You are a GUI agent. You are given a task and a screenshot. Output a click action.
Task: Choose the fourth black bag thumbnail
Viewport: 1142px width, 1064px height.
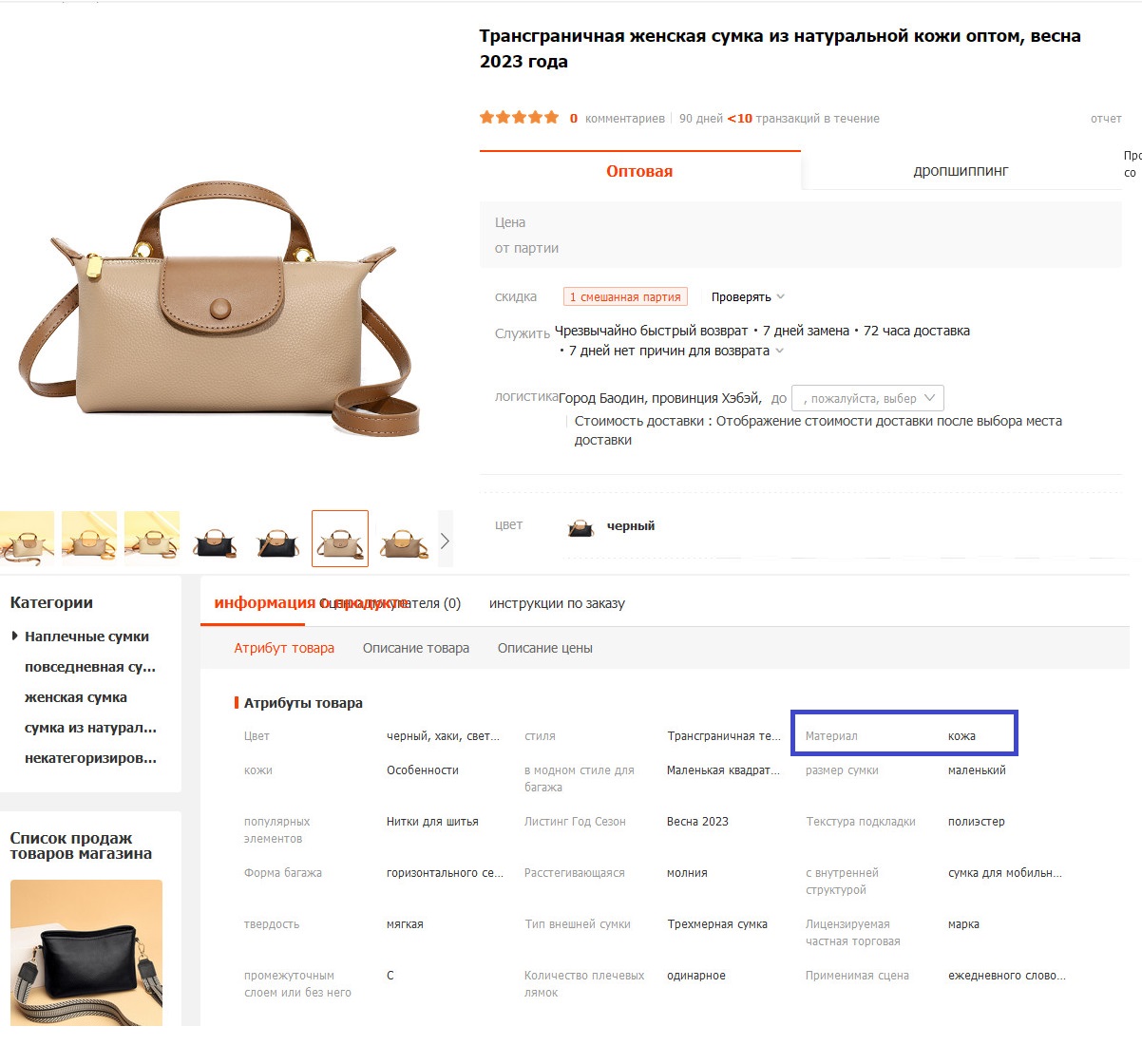(215, 539)
